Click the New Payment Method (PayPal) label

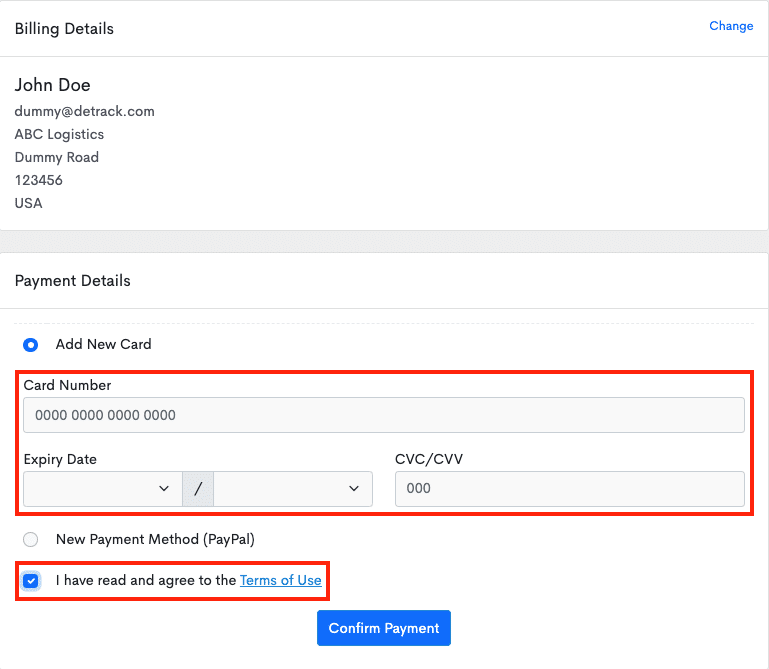[155, 539]
